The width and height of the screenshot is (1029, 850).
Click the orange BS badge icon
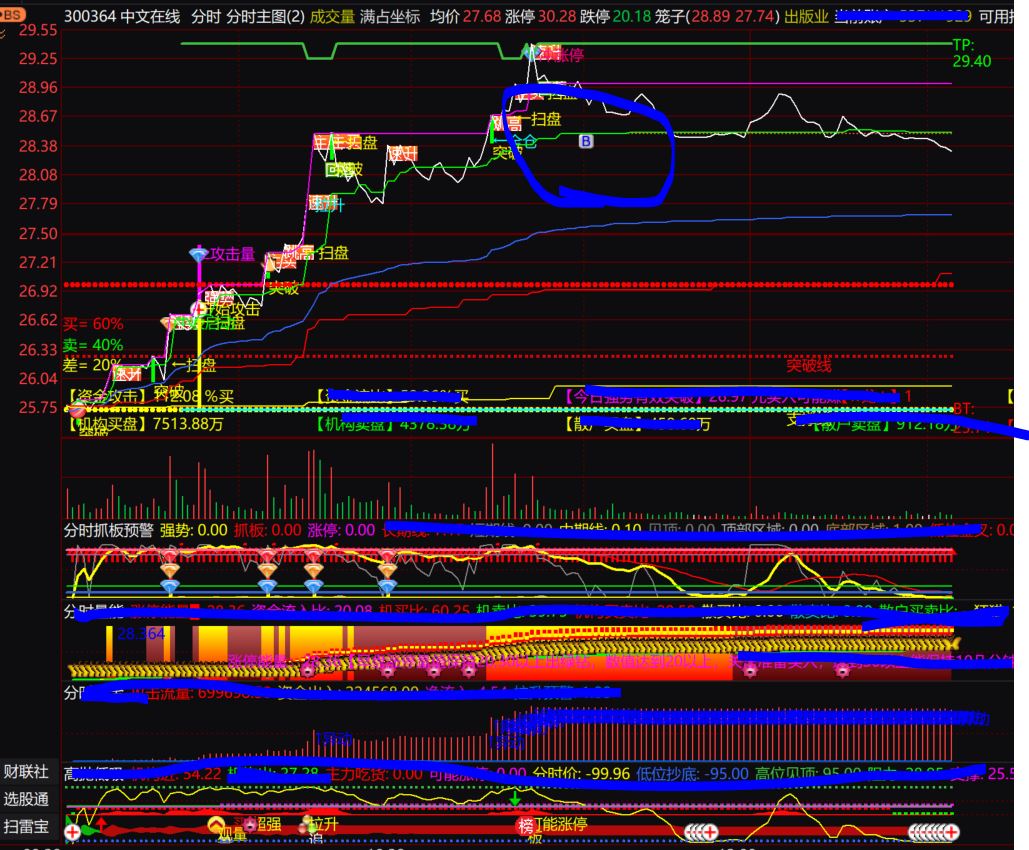[x=12, y=14]
